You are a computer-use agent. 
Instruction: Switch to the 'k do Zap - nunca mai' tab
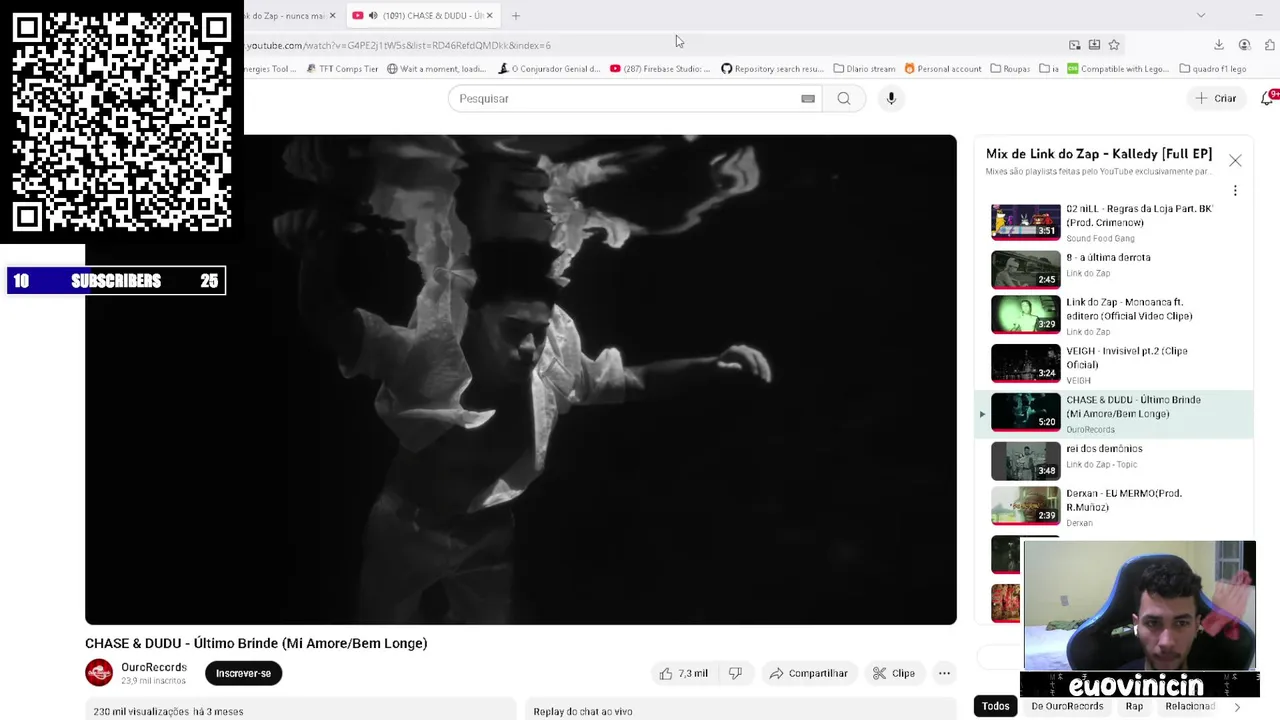[x=286, y=15]
